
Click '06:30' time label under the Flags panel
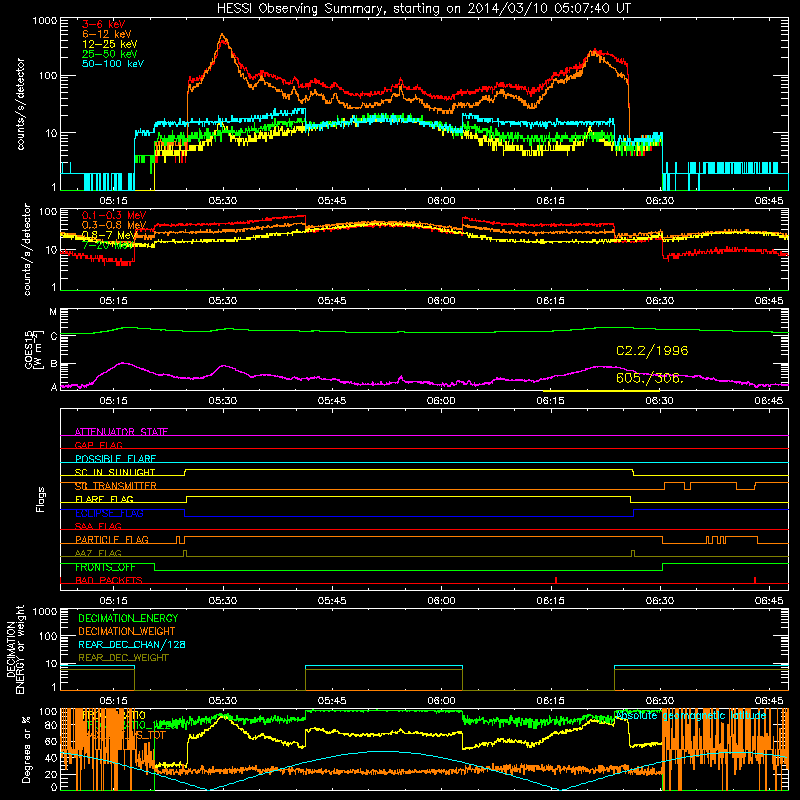659,601
